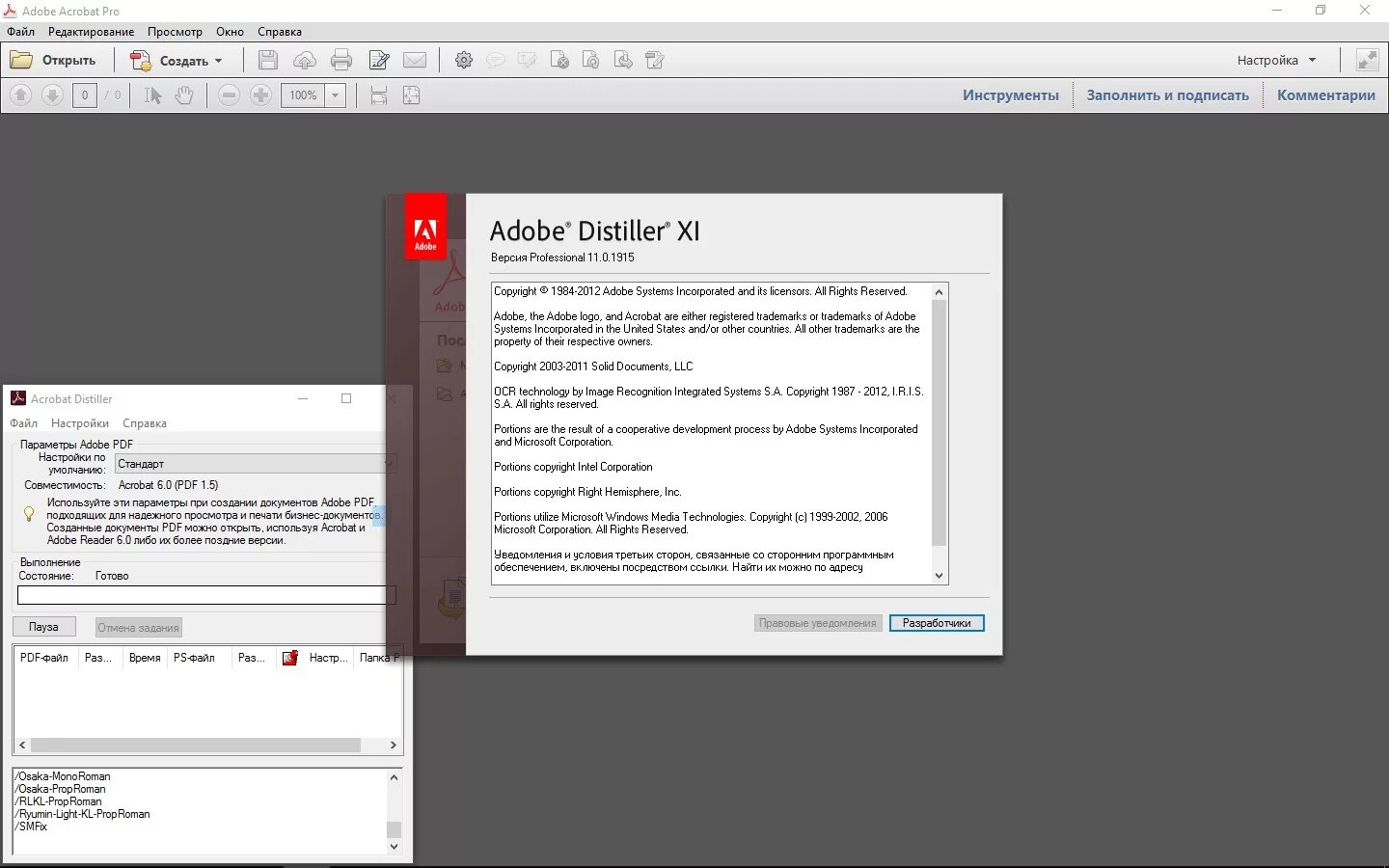Open Файл menu in Acrobat Pro

pyautogui.click(x=20, y=32)
